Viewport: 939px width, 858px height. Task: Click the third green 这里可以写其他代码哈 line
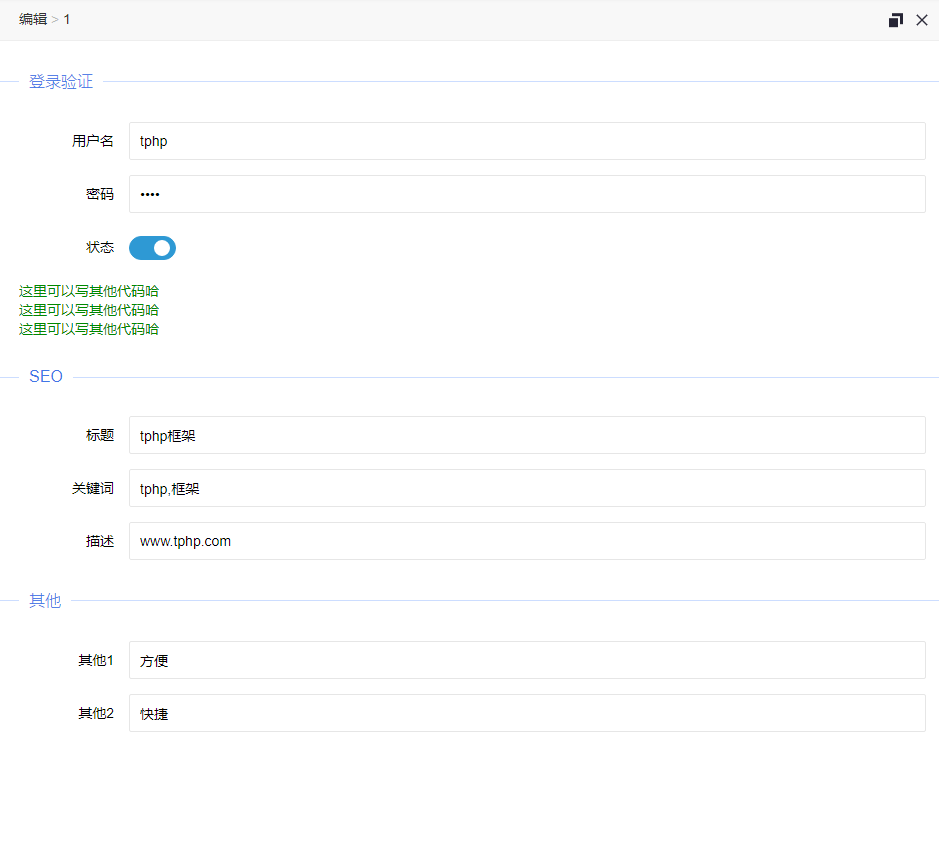point(89,329)
